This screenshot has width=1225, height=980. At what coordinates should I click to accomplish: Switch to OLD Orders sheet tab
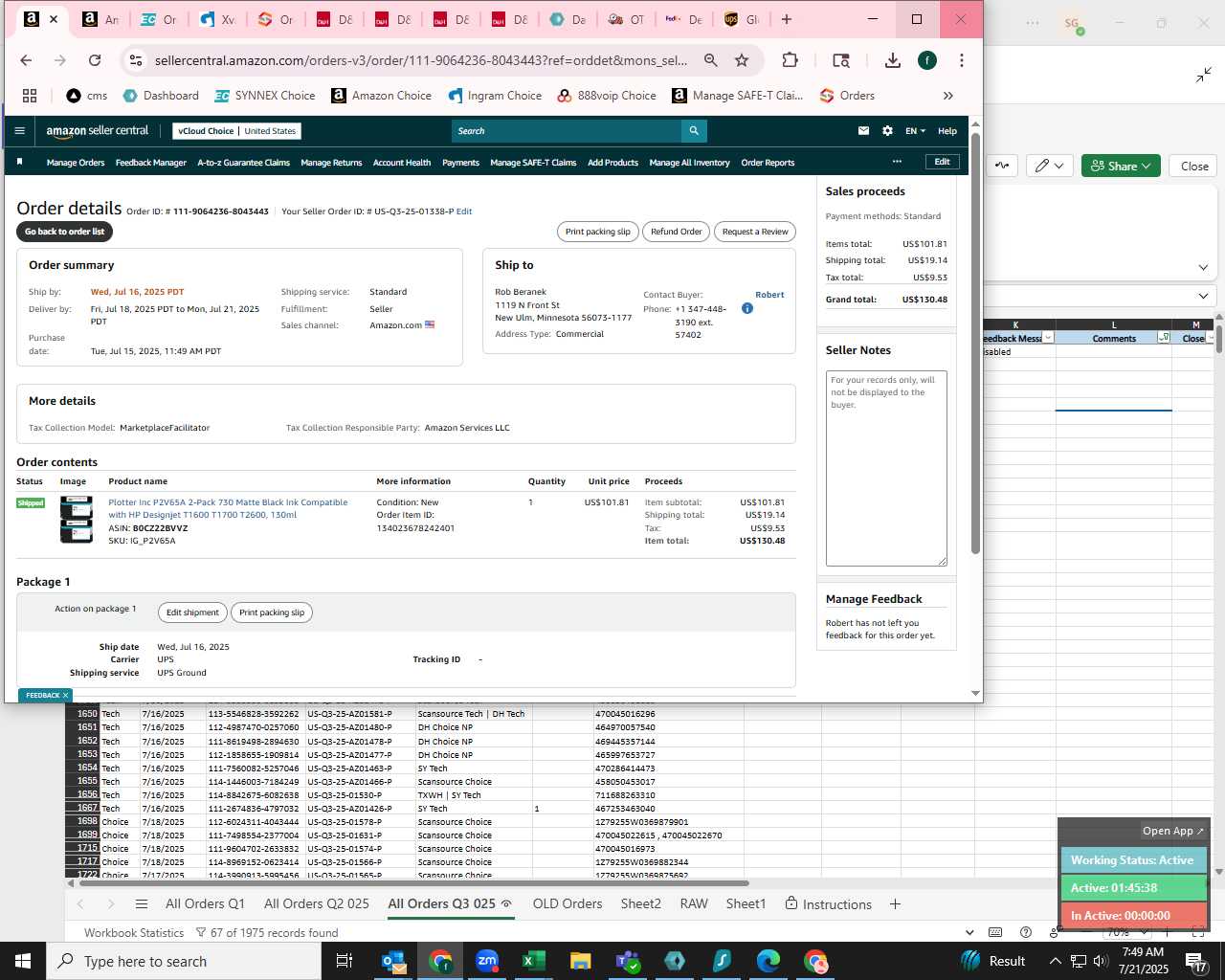pyautogui.click(x=568, y=904)
